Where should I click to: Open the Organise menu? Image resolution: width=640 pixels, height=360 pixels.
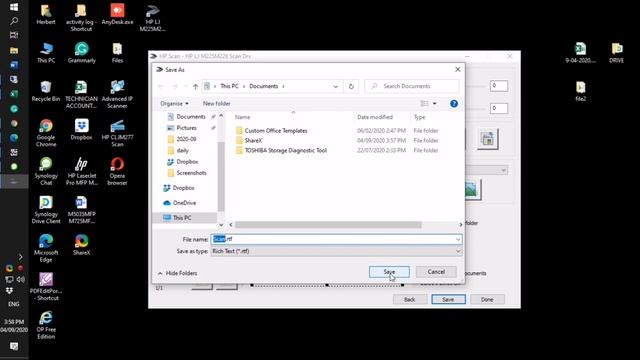pyautogui.click(x=174, y=104)
